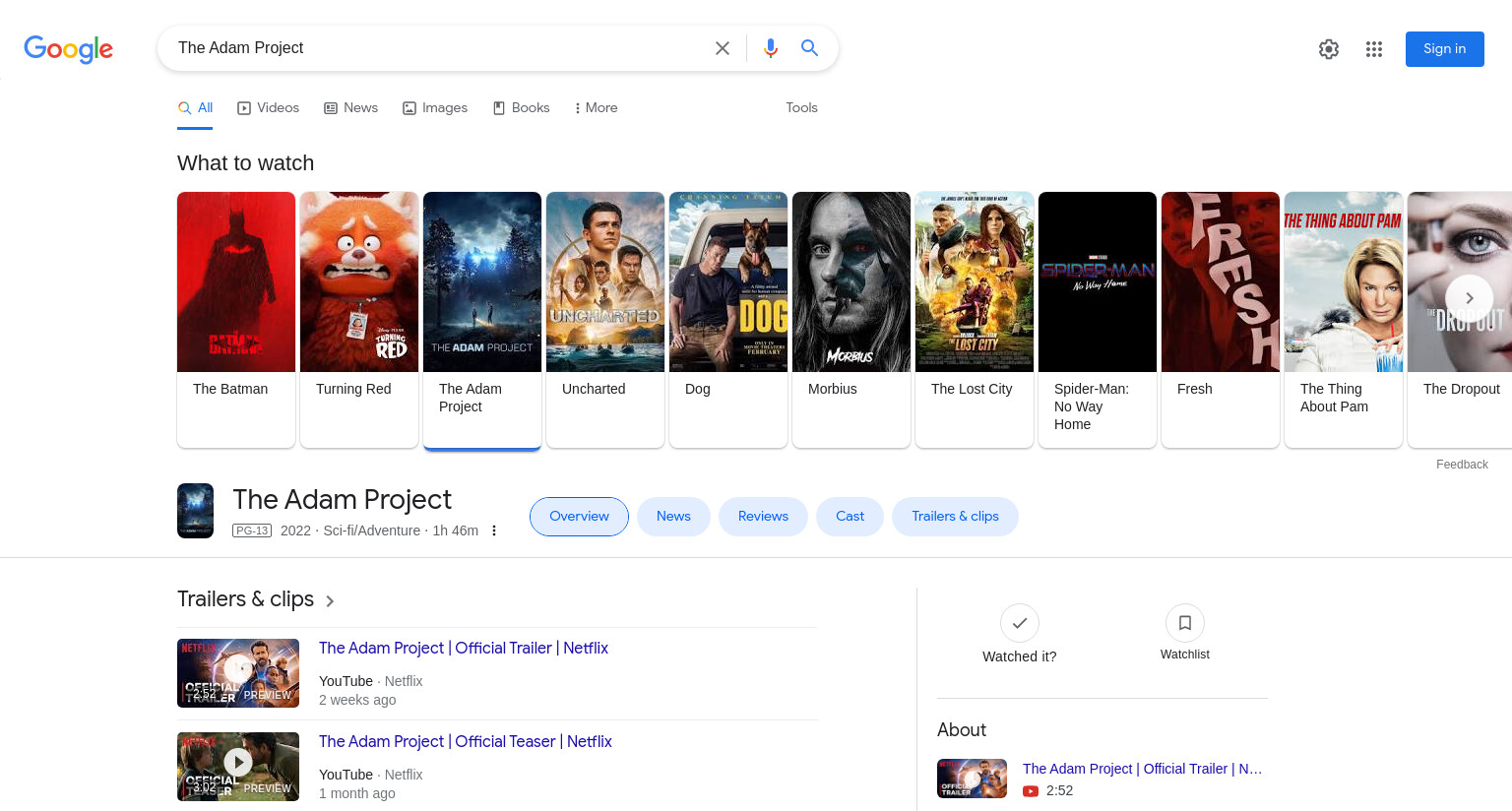Switch to the Videos tab

tap(268, 108)
